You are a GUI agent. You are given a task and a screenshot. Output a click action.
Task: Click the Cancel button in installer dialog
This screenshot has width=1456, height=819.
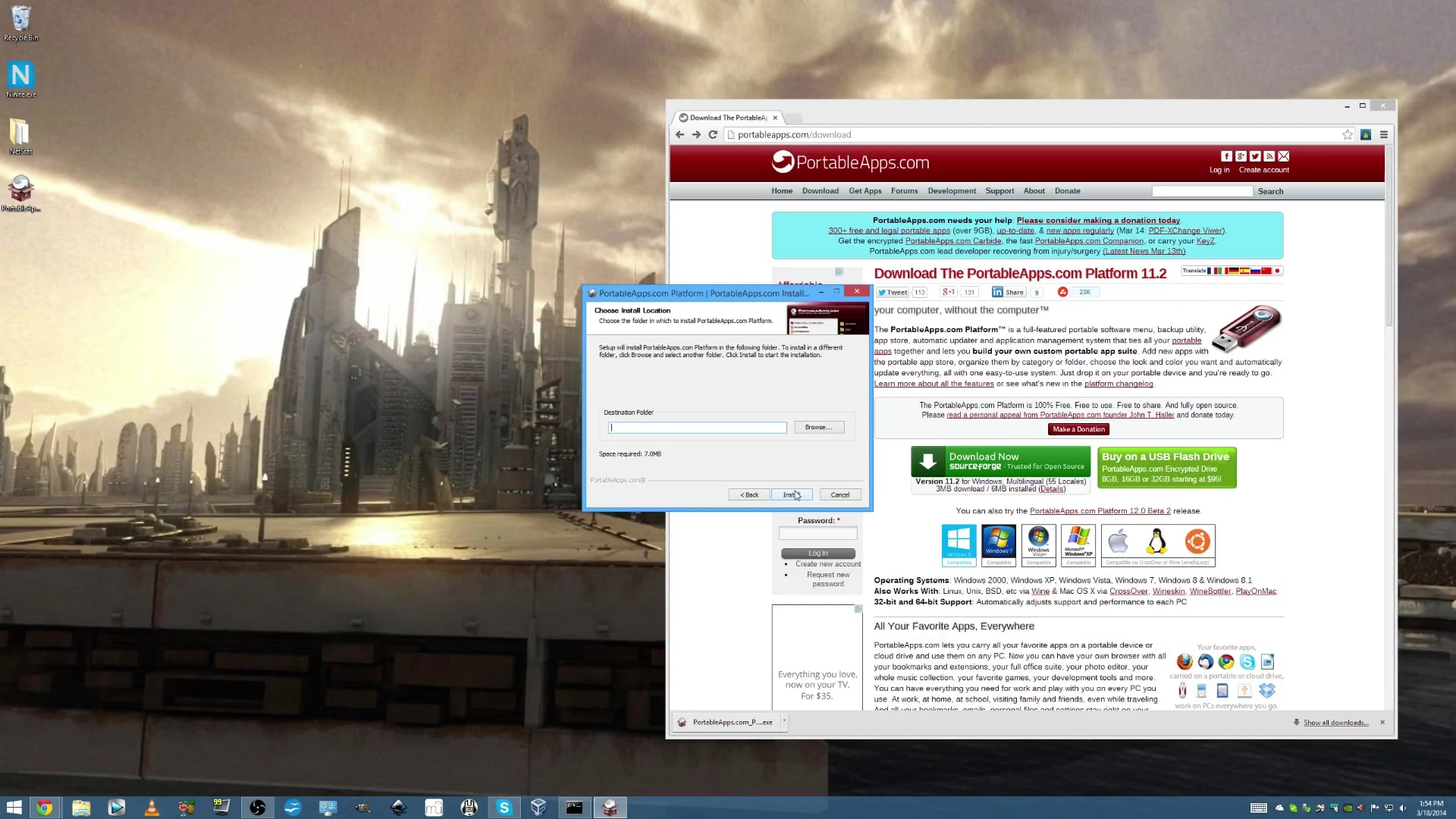point(840,494)
